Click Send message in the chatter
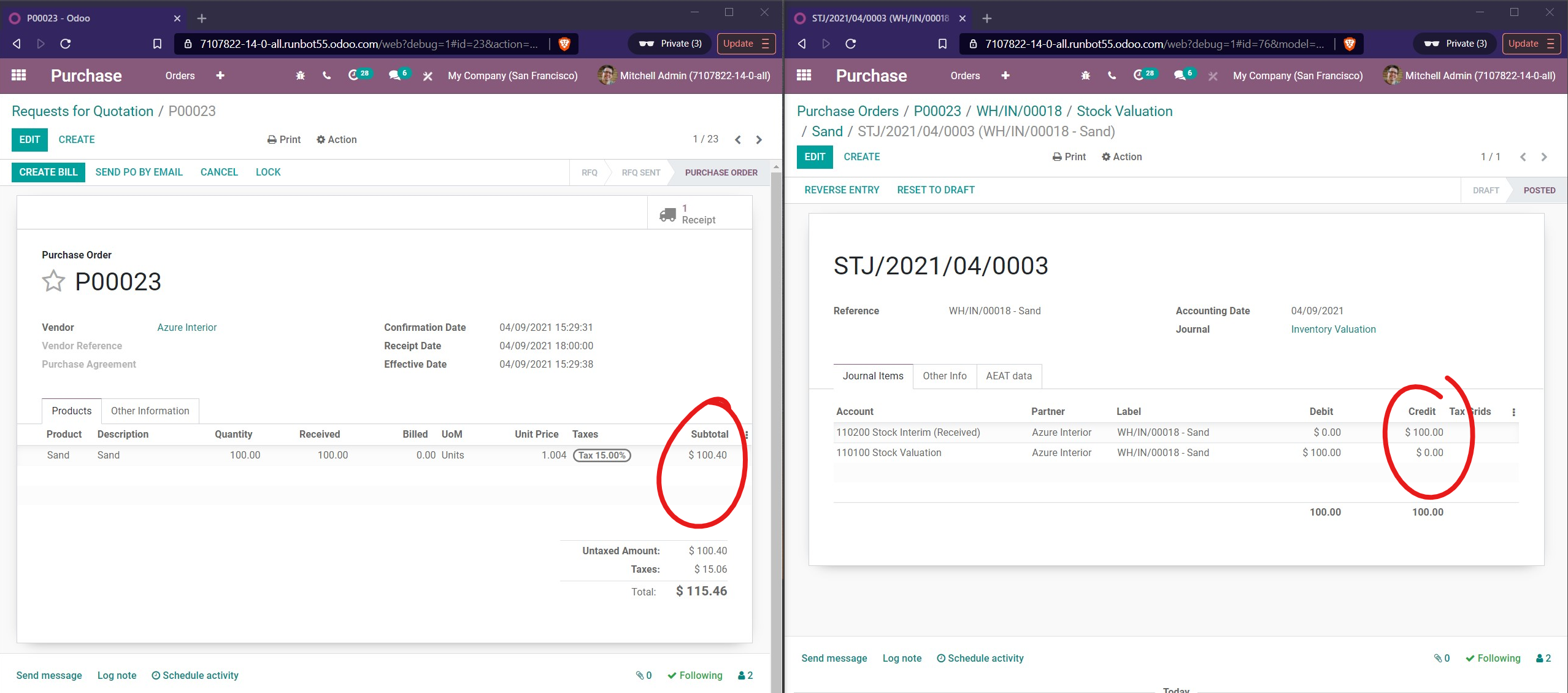Screen dimensions: 1568x693 pos(49,675)
